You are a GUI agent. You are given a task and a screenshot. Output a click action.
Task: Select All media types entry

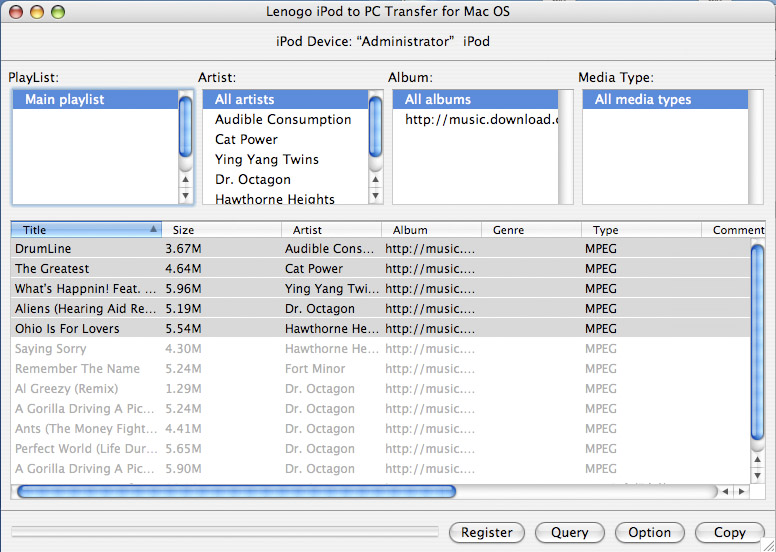(x=665, y=100)
